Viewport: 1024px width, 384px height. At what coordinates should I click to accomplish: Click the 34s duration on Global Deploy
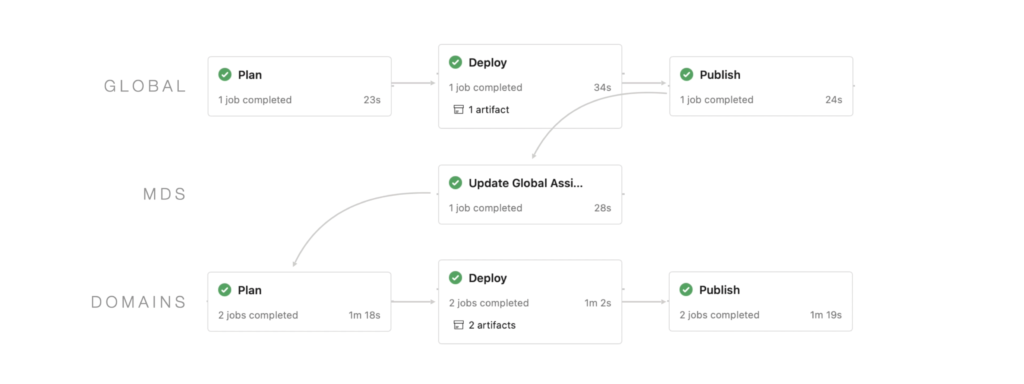coord(603,88)
